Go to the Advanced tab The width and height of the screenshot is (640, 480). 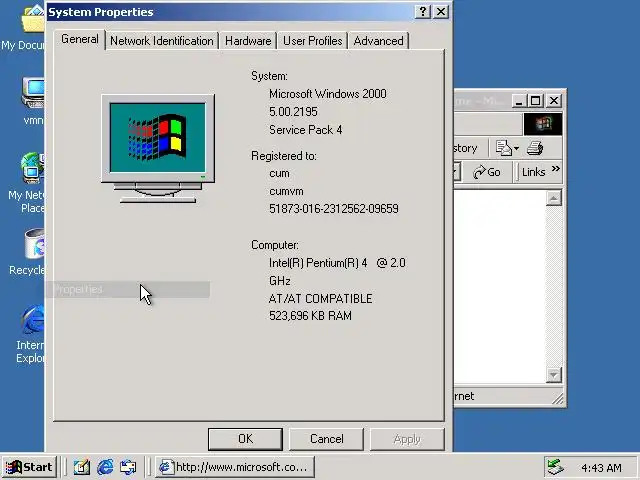pyautogui.click(x=378, y=41)
